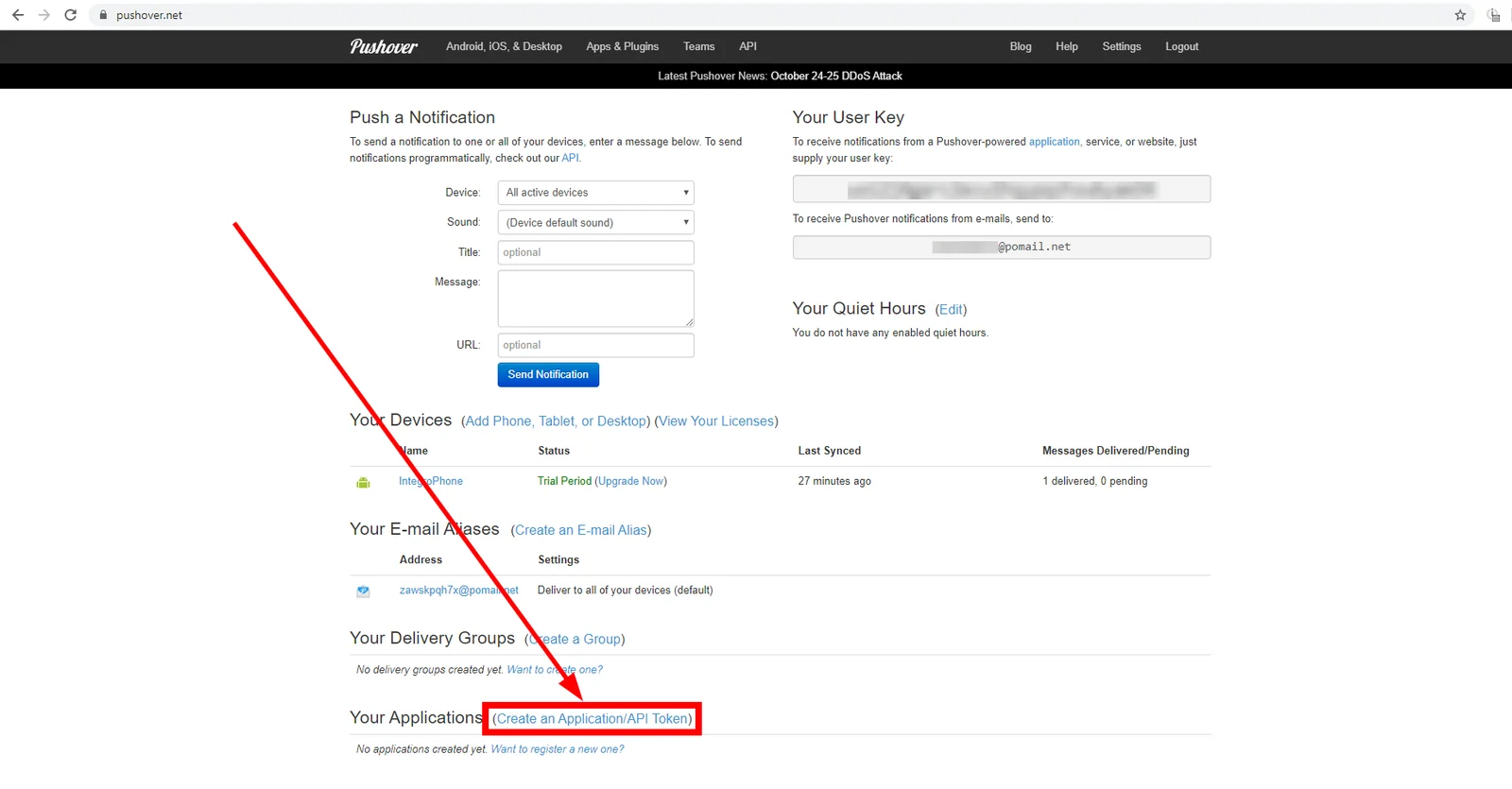The image size is (1512, 789).
Task: Click Create an Application/API Token link
Action: point(593,719)
